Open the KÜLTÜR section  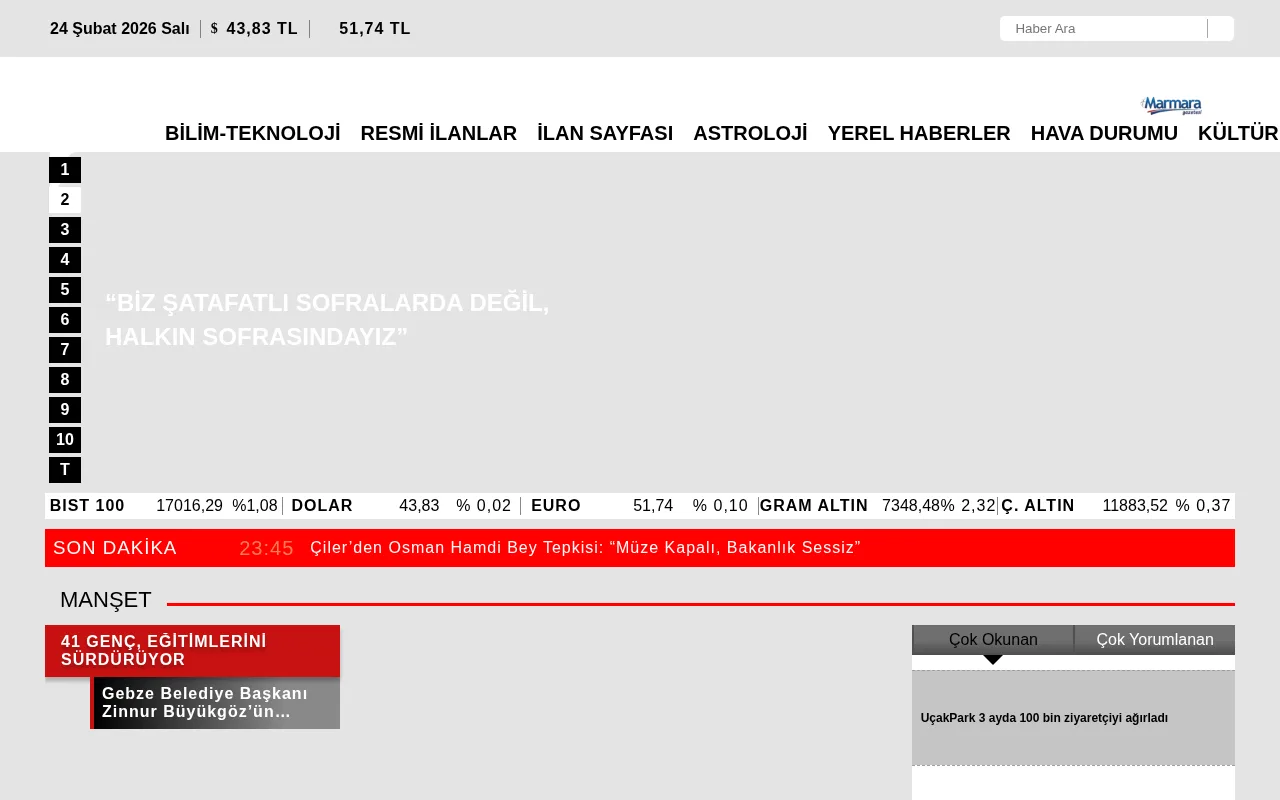coord(1238,133)
